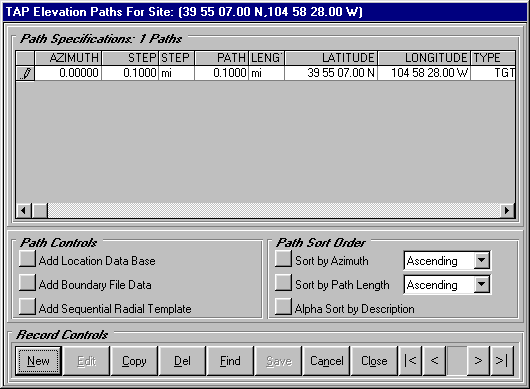This screenshot has width=530, height=389.
Task: Select the longitude cell 104 58 28.00 W
Action: point(424,73)
